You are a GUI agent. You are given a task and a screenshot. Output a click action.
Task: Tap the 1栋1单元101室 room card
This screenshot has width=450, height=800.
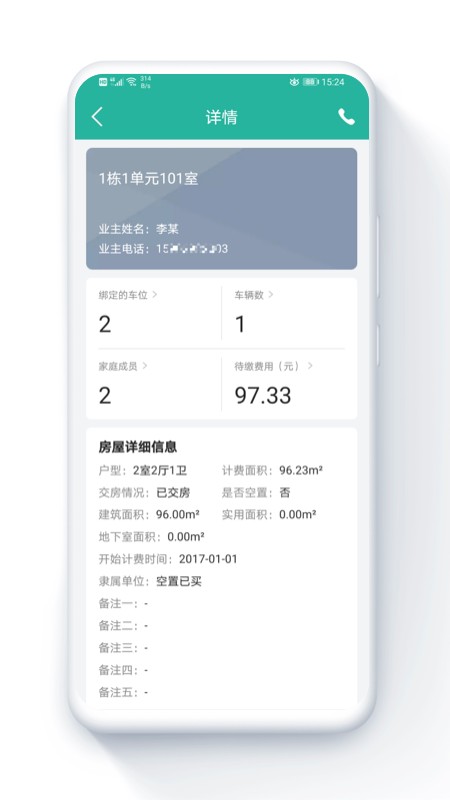click(x=221, y=209)
